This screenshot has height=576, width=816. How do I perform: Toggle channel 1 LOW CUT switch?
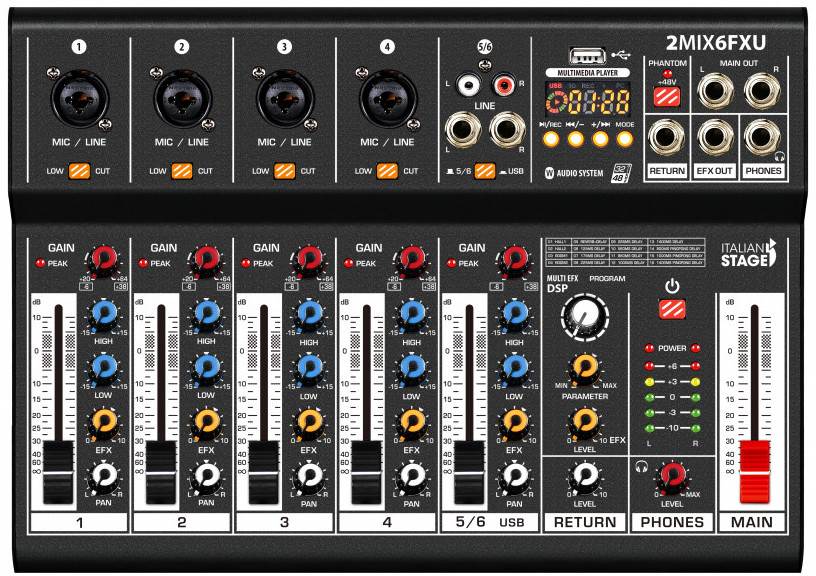point(78,171)
